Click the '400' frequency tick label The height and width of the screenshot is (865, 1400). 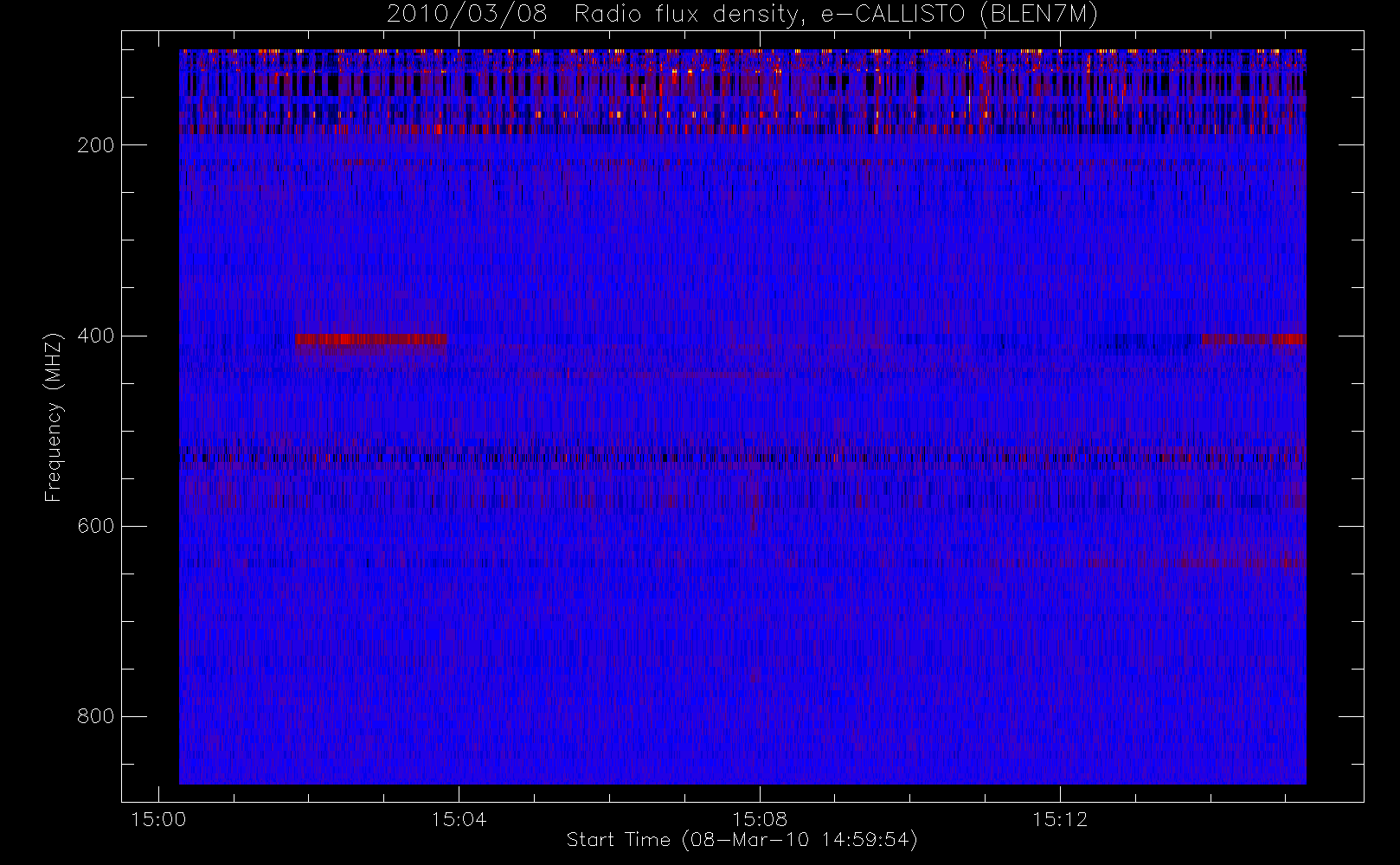[96, 336]
